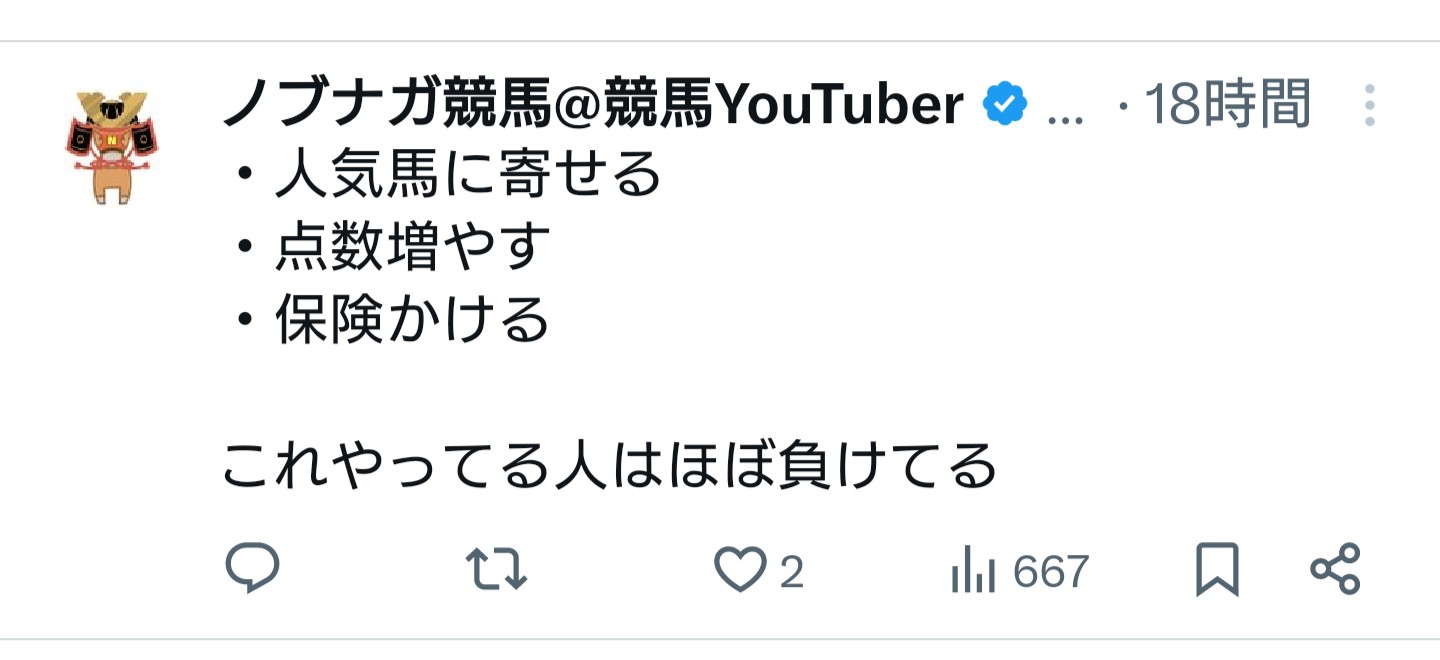The width and height of the screenshot is (1440, 660).
Task: Bookmark this tweet
Action: coord(1217,570)
